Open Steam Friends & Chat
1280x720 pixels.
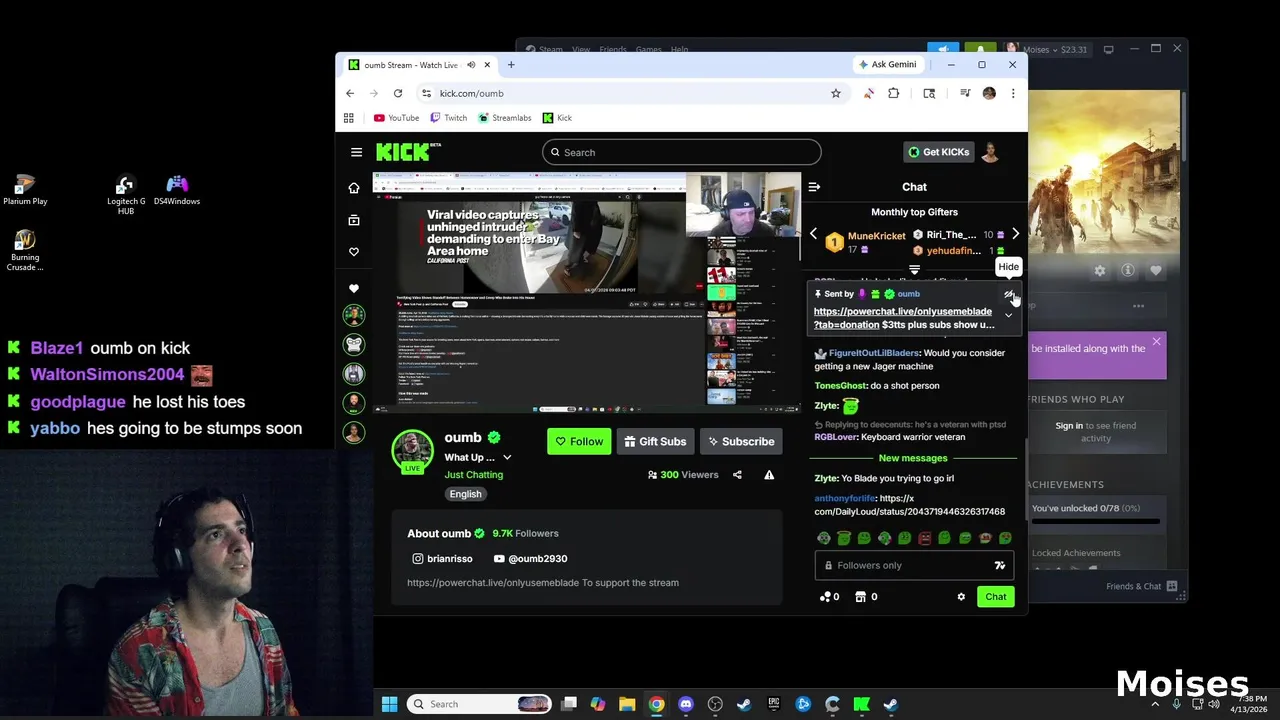1142,586
